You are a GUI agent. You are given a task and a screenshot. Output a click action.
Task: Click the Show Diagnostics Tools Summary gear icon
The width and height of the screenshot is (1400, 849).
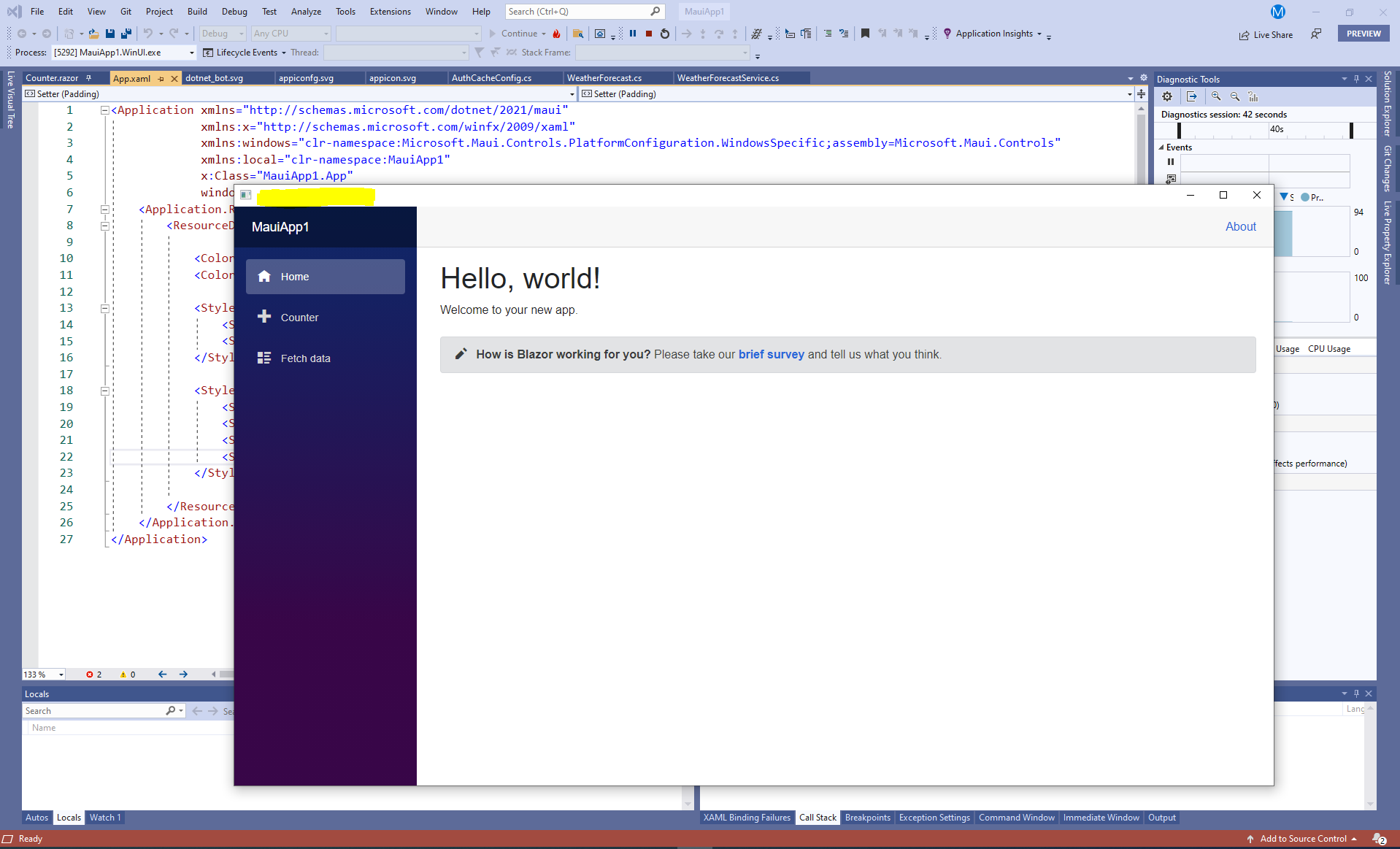click(1167, 96)
